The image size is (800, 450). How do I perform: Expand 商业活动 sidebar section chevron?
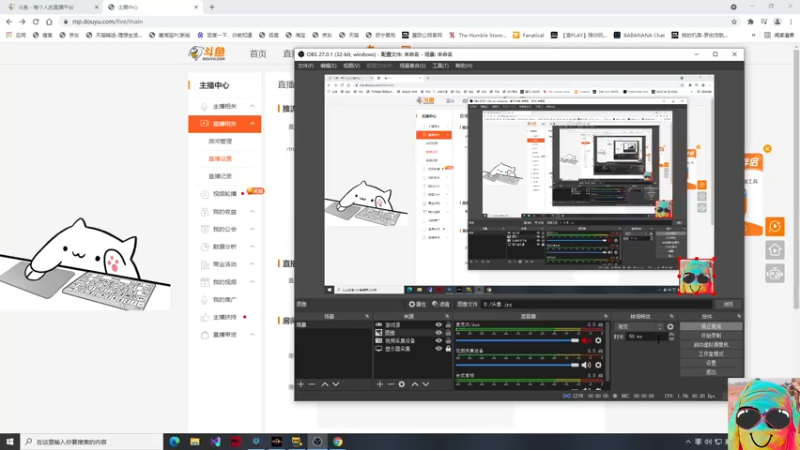click(252, 264)
